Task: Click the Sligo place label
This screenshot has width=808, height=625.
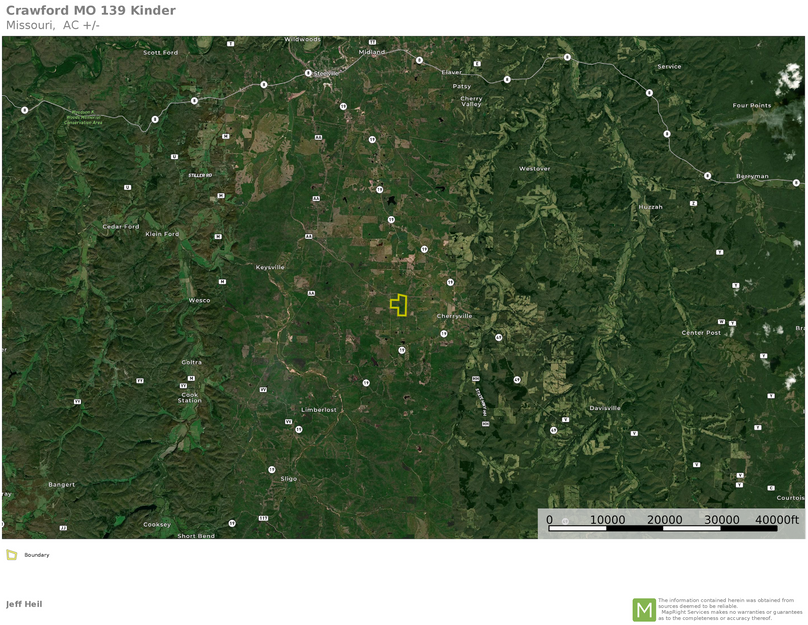Action: (289, 479)
